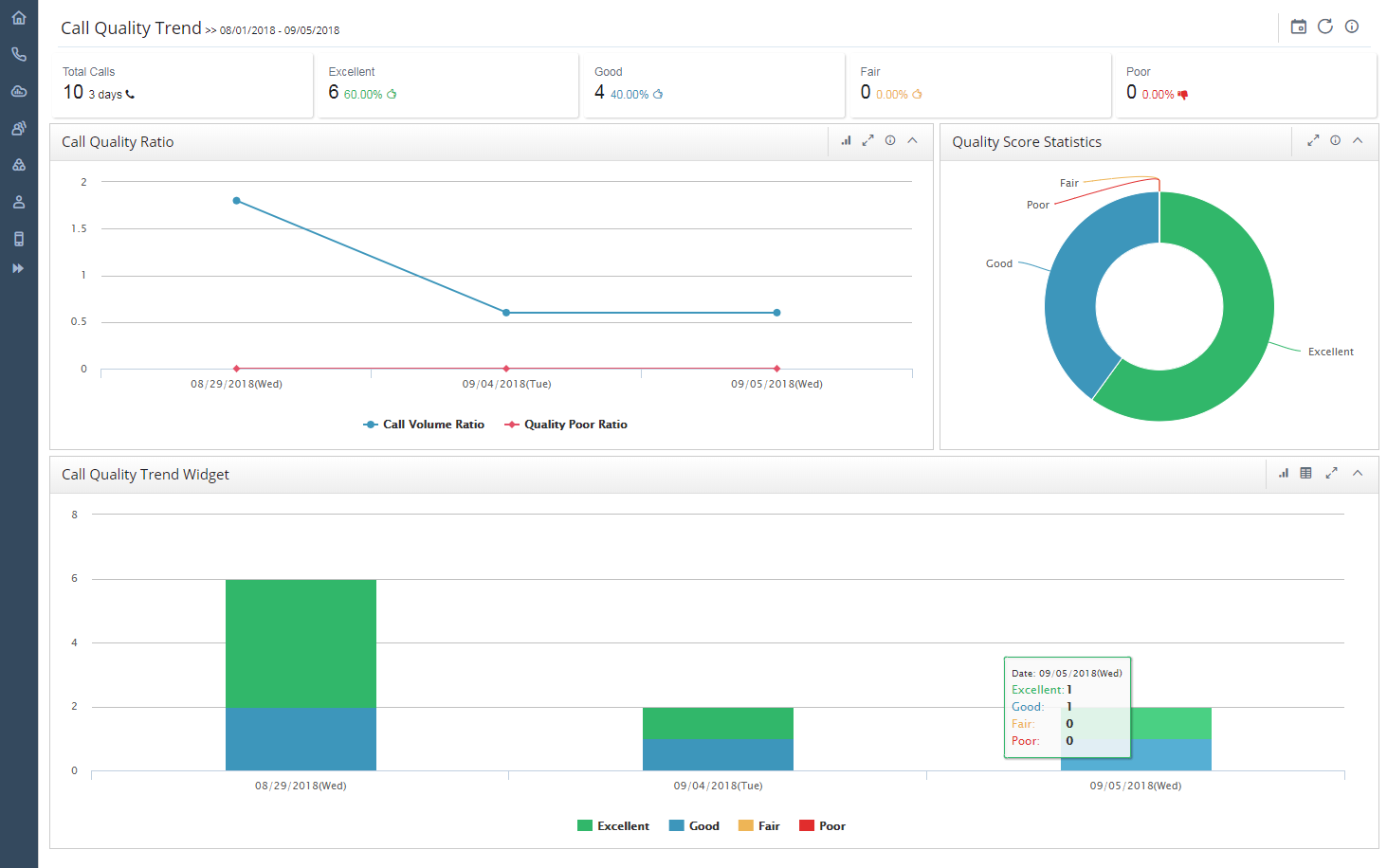Refresh the Call Quality Trend dashboard

[1324, 27]
